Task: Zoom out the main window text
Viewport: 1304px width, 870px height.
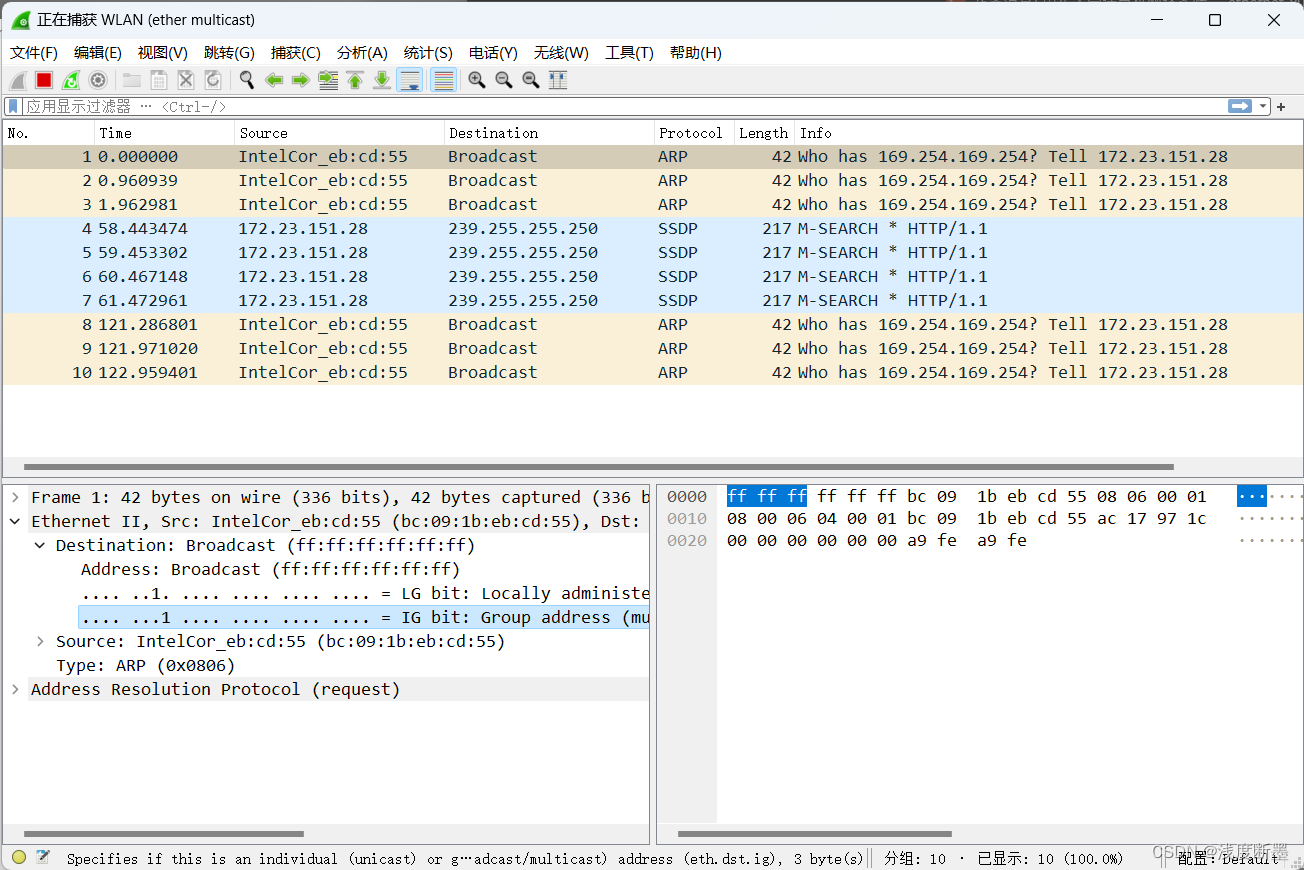Action: tap(504, 80)
